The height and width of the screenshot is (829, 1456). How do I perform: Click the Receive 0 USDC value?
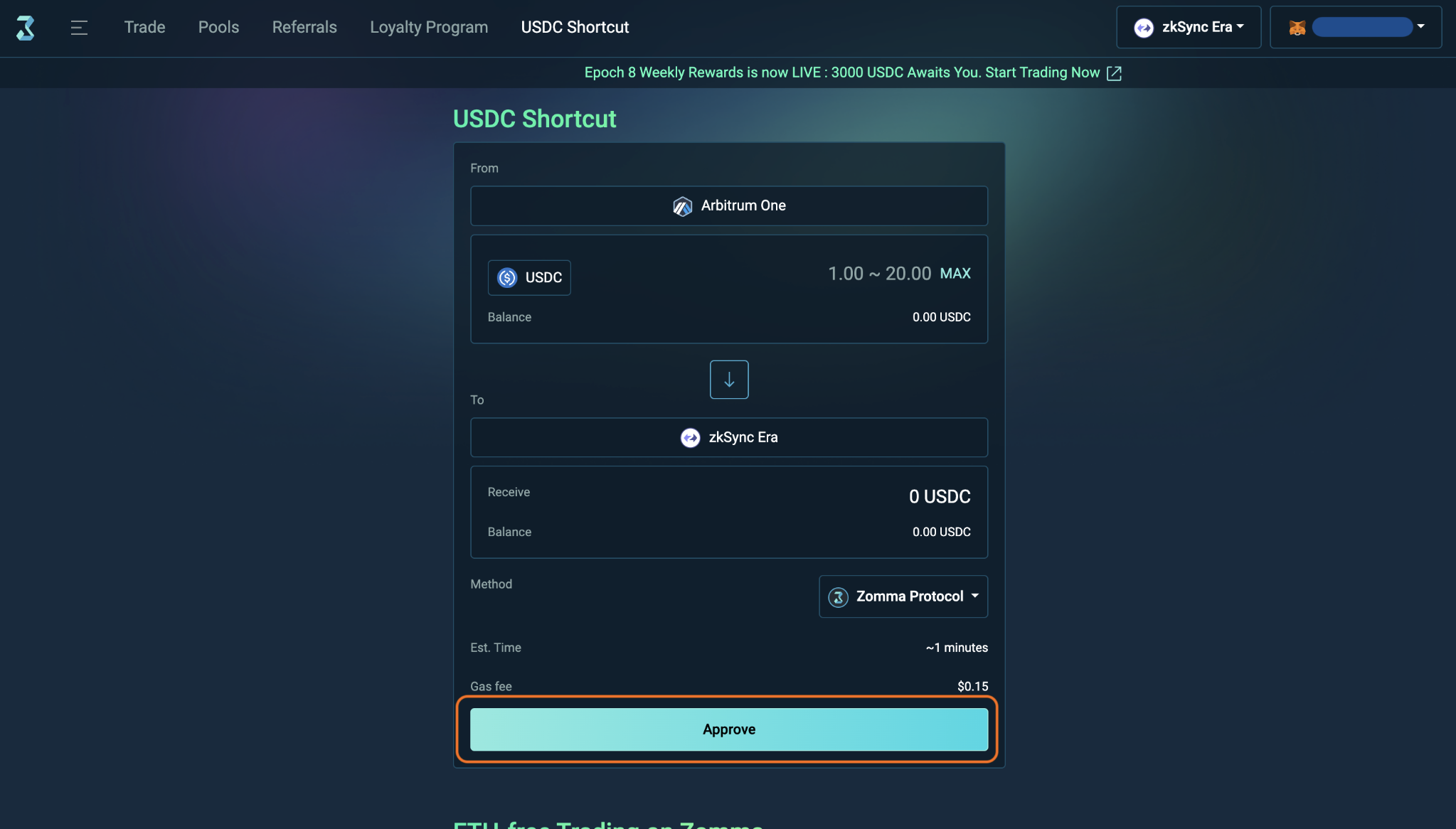pos(940,496)
